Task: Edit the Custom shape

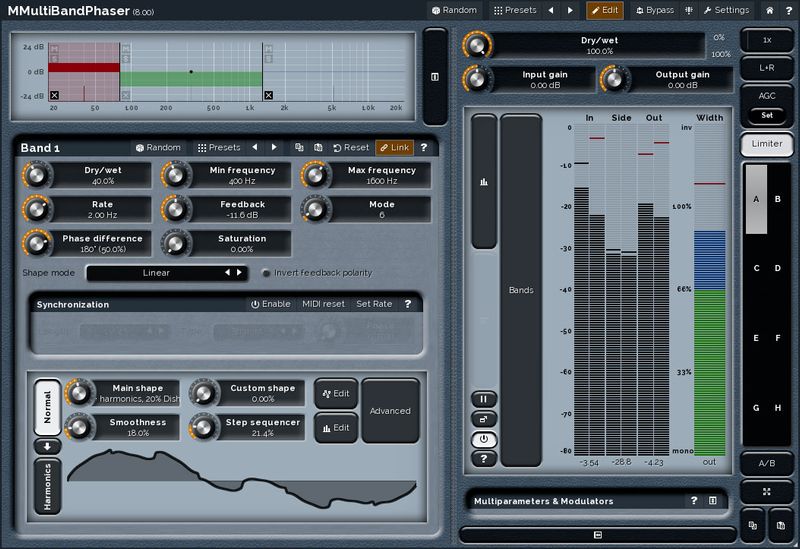Action: click(336, 394)
